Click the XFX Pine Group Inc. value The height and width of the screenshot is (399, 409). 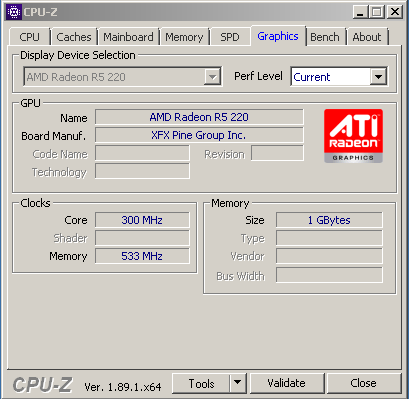tap(199, 135)
